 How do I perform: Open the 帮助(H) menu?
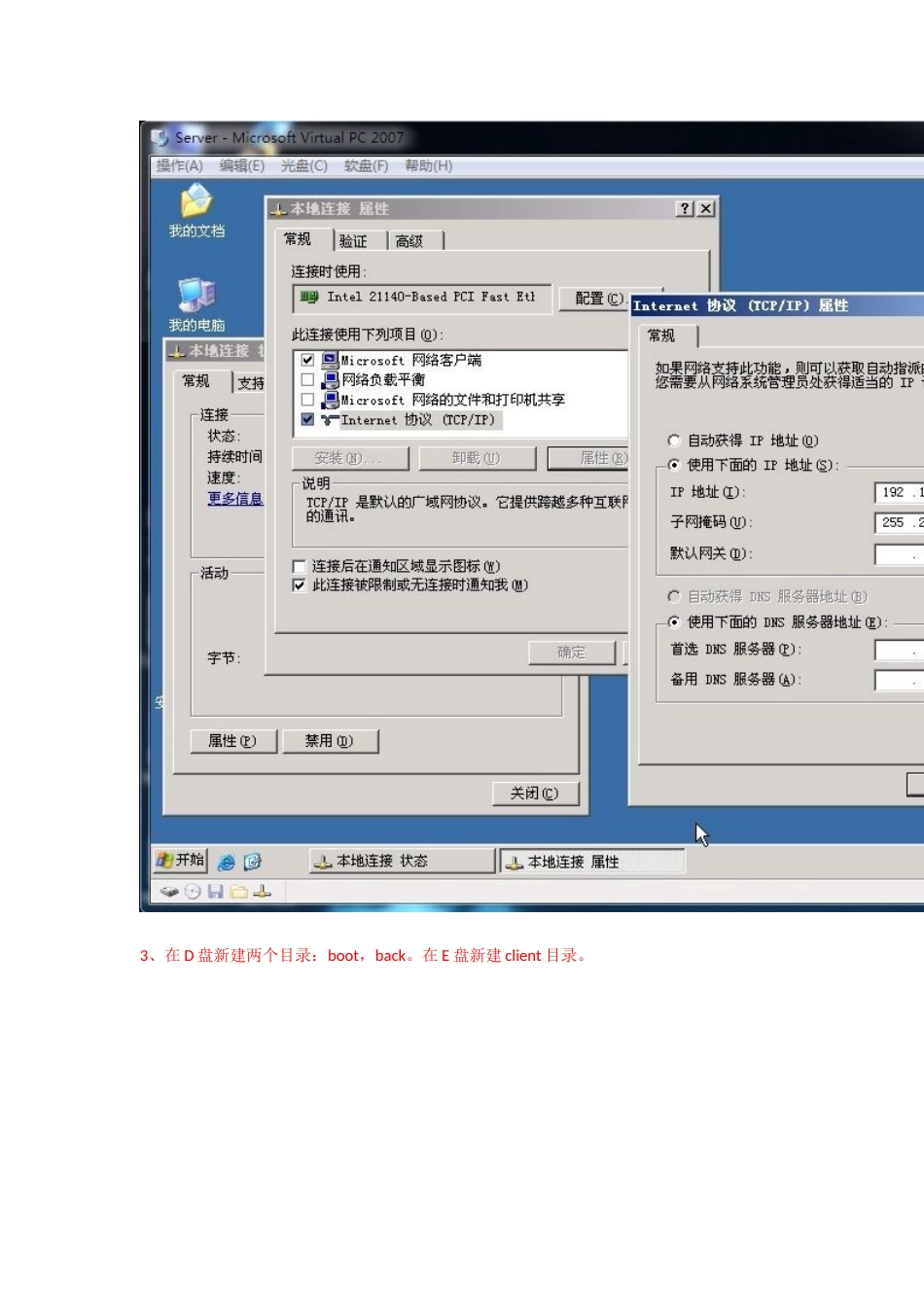pos(429,166)
